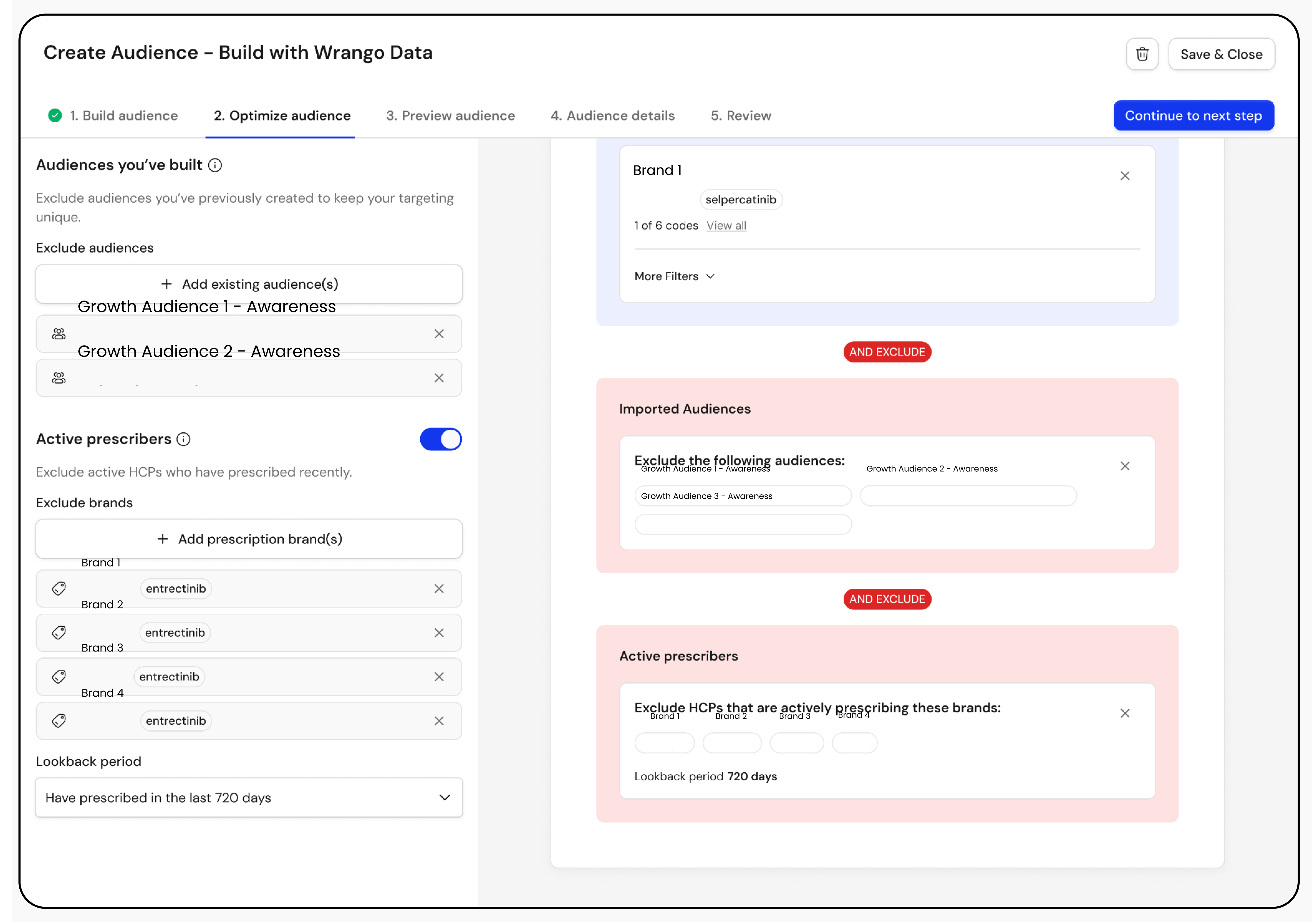The width and height of the screenshot is (1312, 924).
Task: Remove Growth Audience 1 - Awareness from exclusions
Action: [439, 334]
